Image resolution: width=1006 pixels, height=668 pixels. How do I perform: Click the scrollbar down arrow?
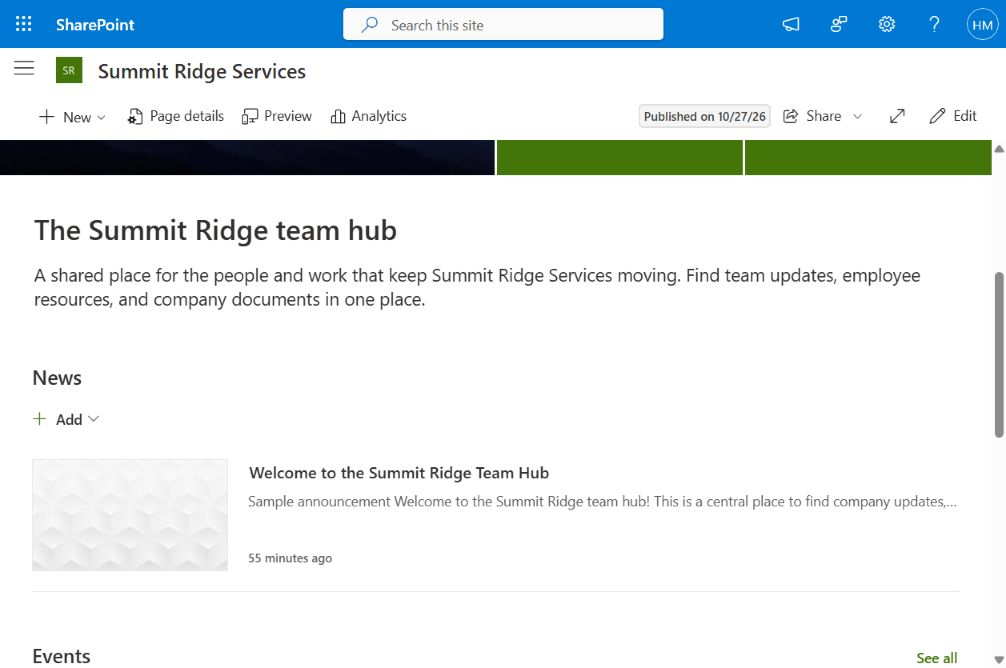[999, 660]
